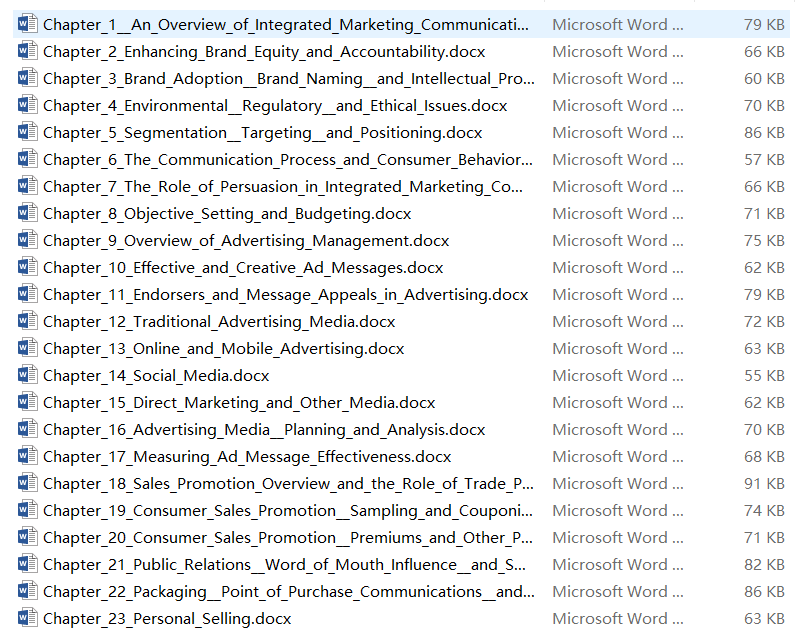The width and height of the screenshot is (797, 639).
Task: Click the 91 KB size of Chapter_18
Action: coord(764,483)
